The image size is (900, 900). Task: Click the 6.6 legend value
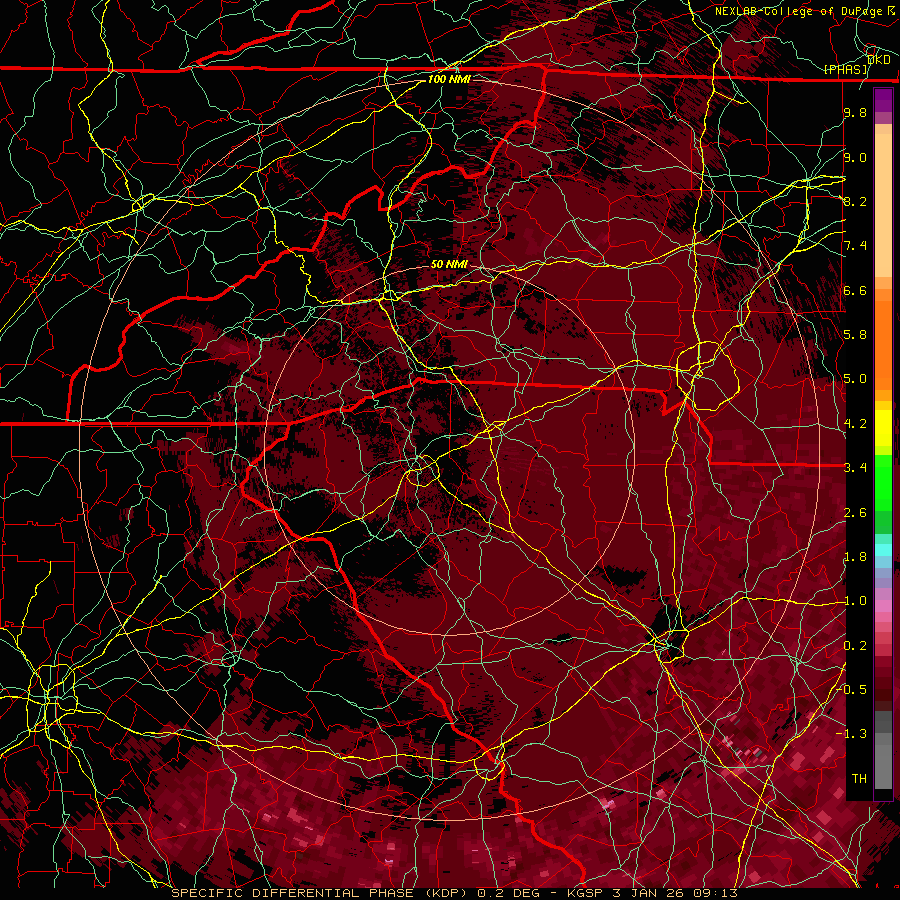(855, 290)
